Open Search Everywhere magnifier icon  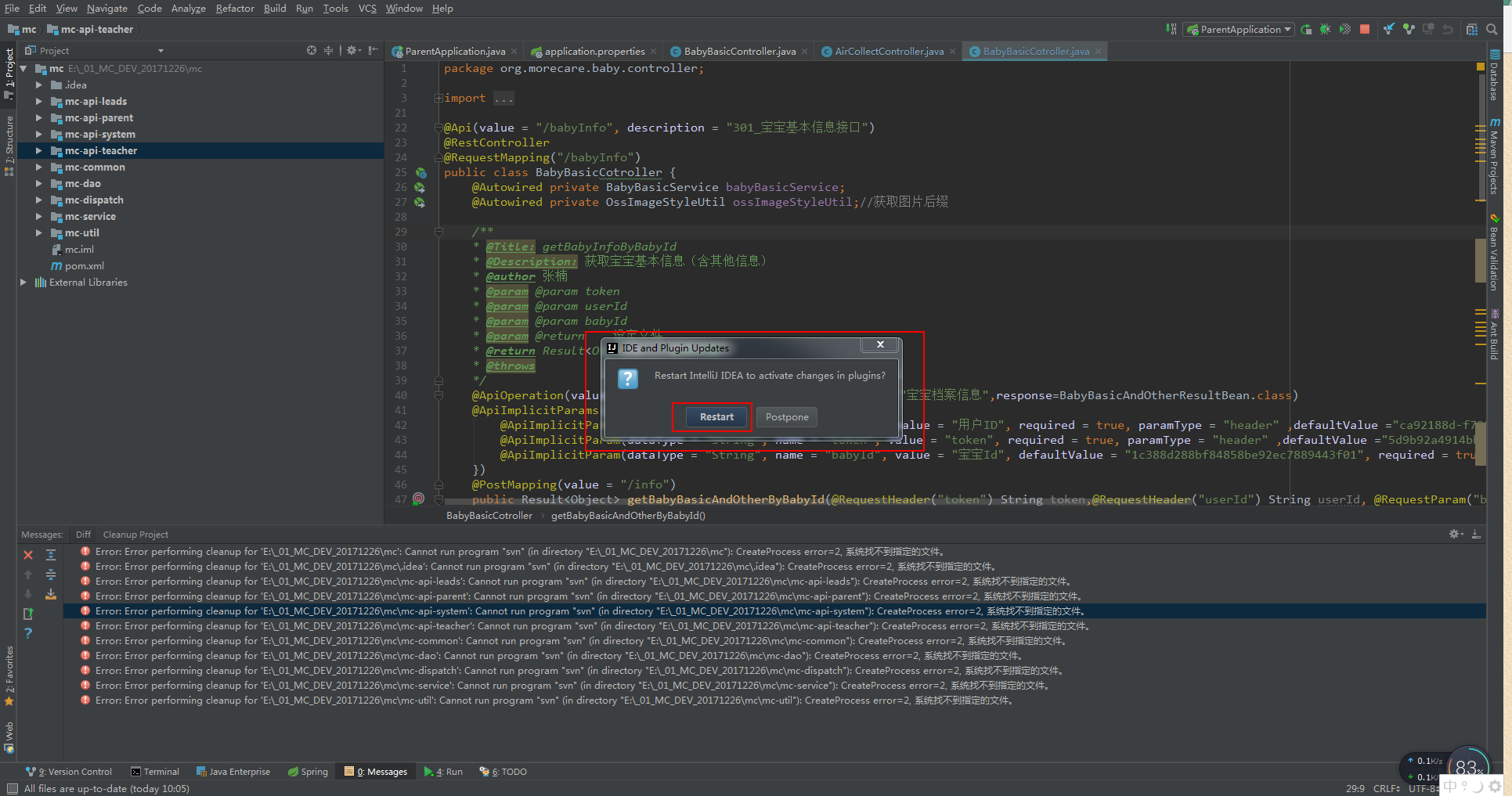[x=1492, y=29]
